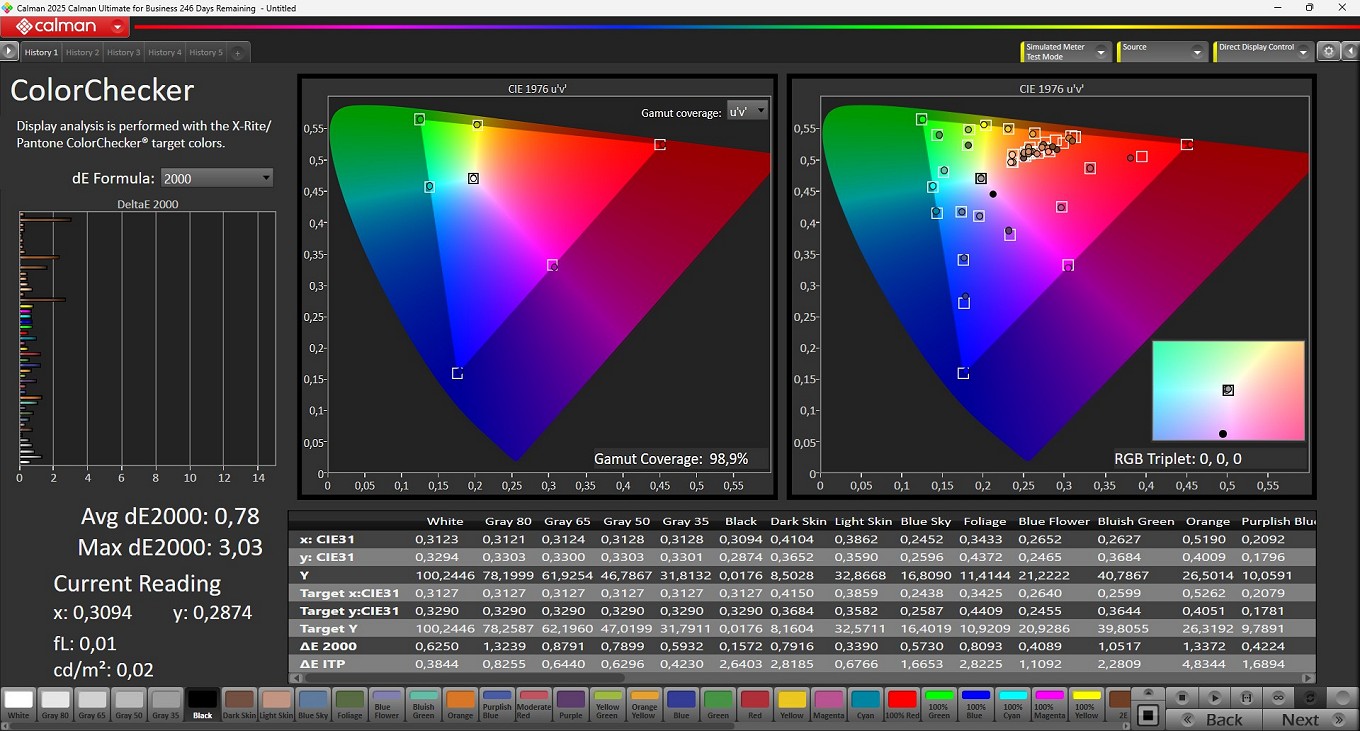This screenshot has width=1360, height=731.
Task: Select the Orange color patch
Action: coord(460,702)
